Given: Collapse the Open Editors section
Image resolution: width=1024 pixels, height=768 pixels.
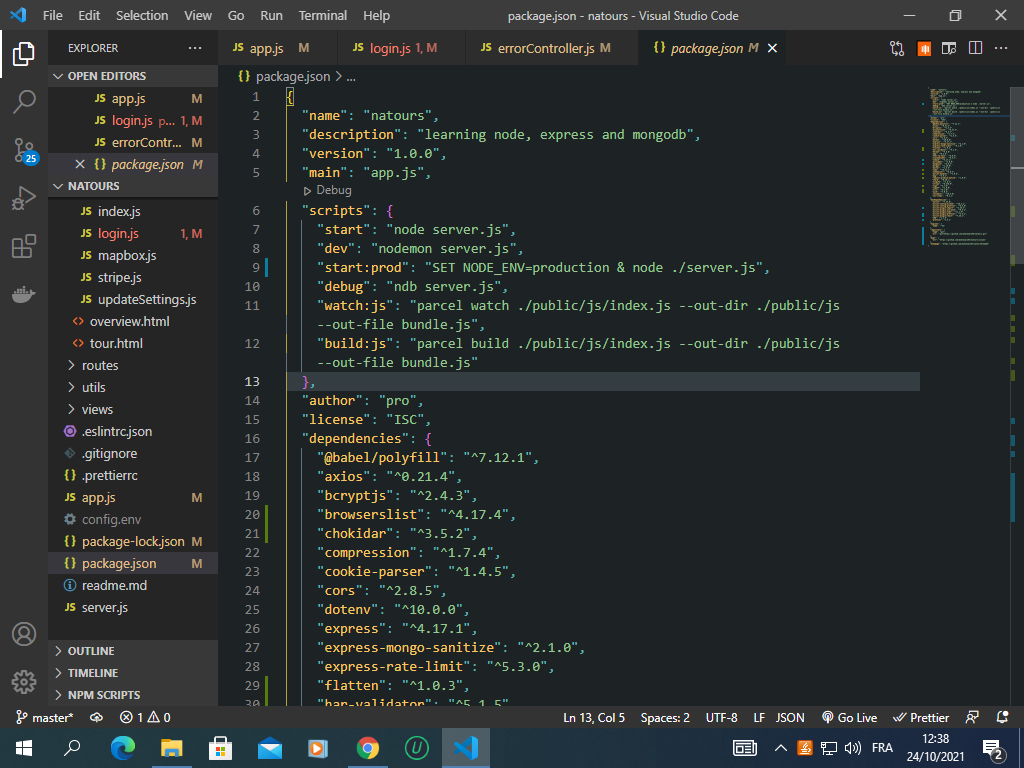Looking at the screenshot, I should [x=133, y=76].
